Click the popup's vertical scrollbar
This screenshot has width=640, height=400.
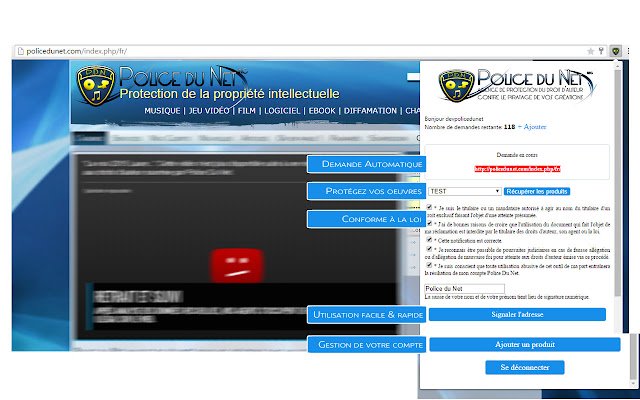tap(618, 183)
